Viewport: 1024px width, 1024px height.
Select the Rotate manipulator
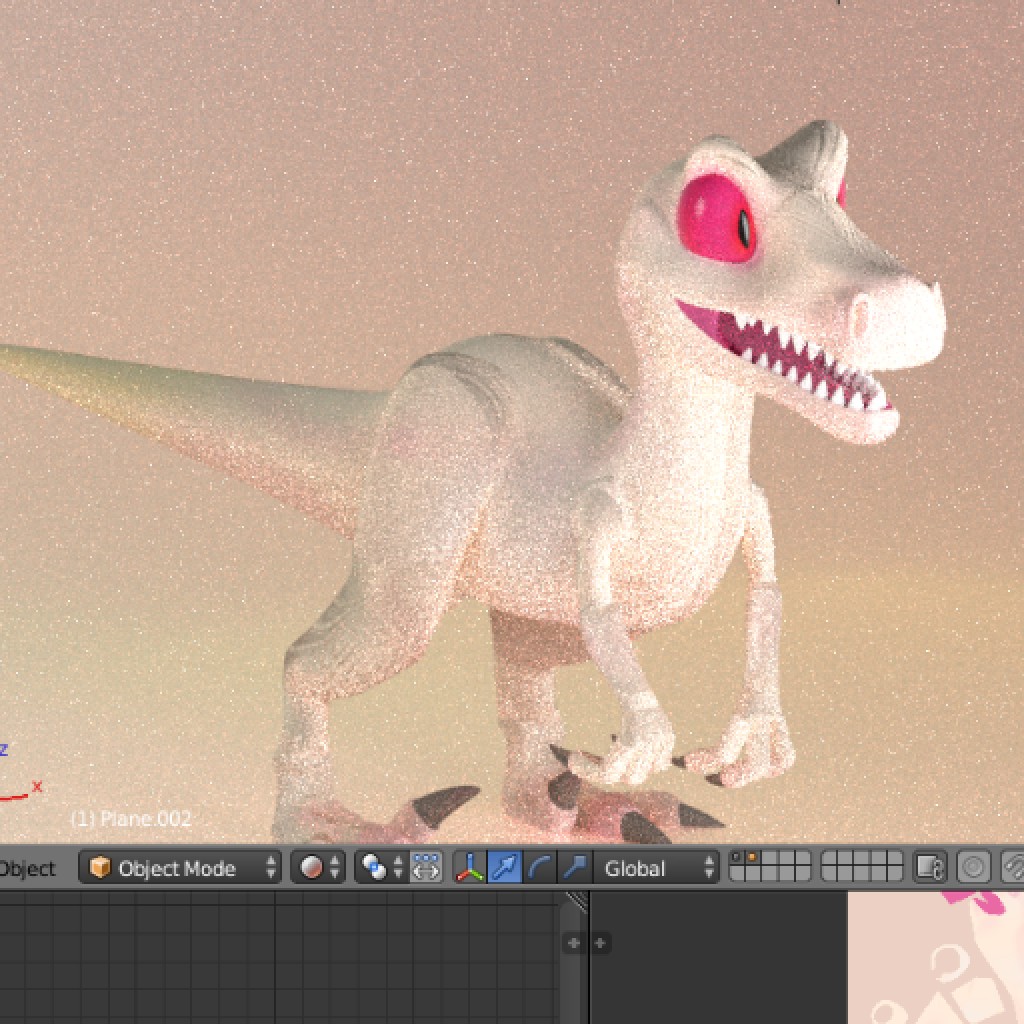(539, 868)
